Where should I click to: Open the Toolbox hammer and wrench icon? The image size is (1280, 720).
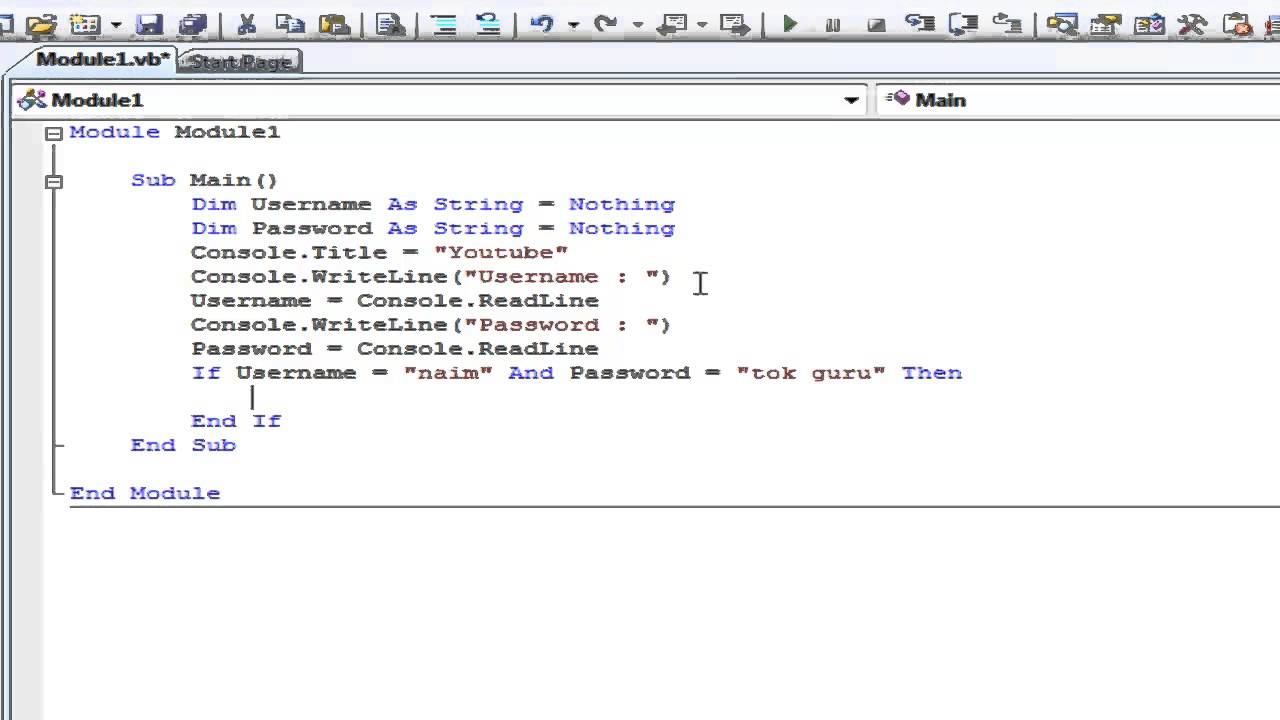(1192, 25)
